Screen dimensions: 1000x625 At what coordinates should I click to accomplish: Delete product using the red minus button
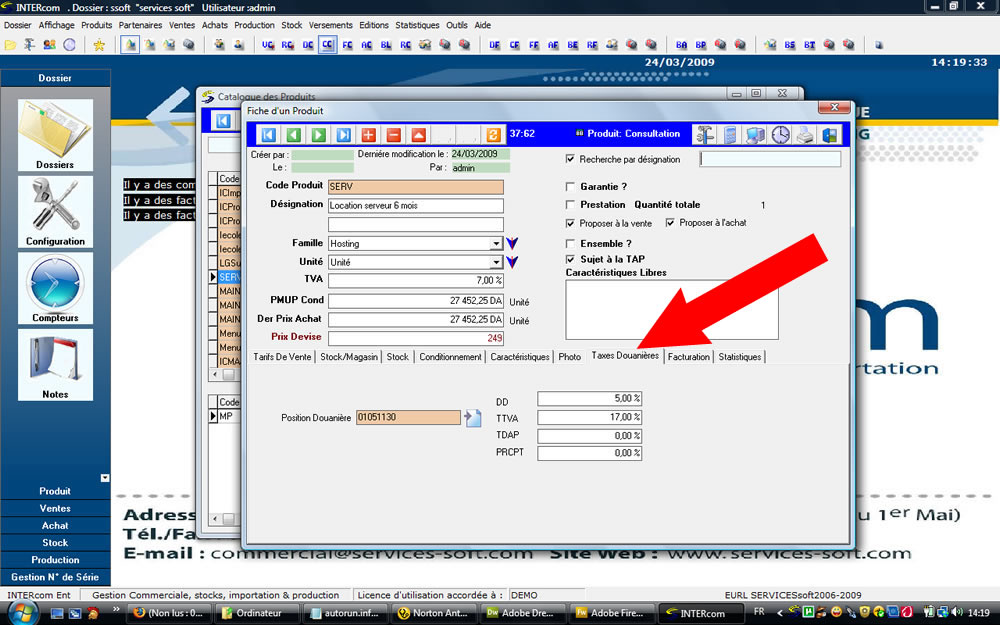pos(393,135)
